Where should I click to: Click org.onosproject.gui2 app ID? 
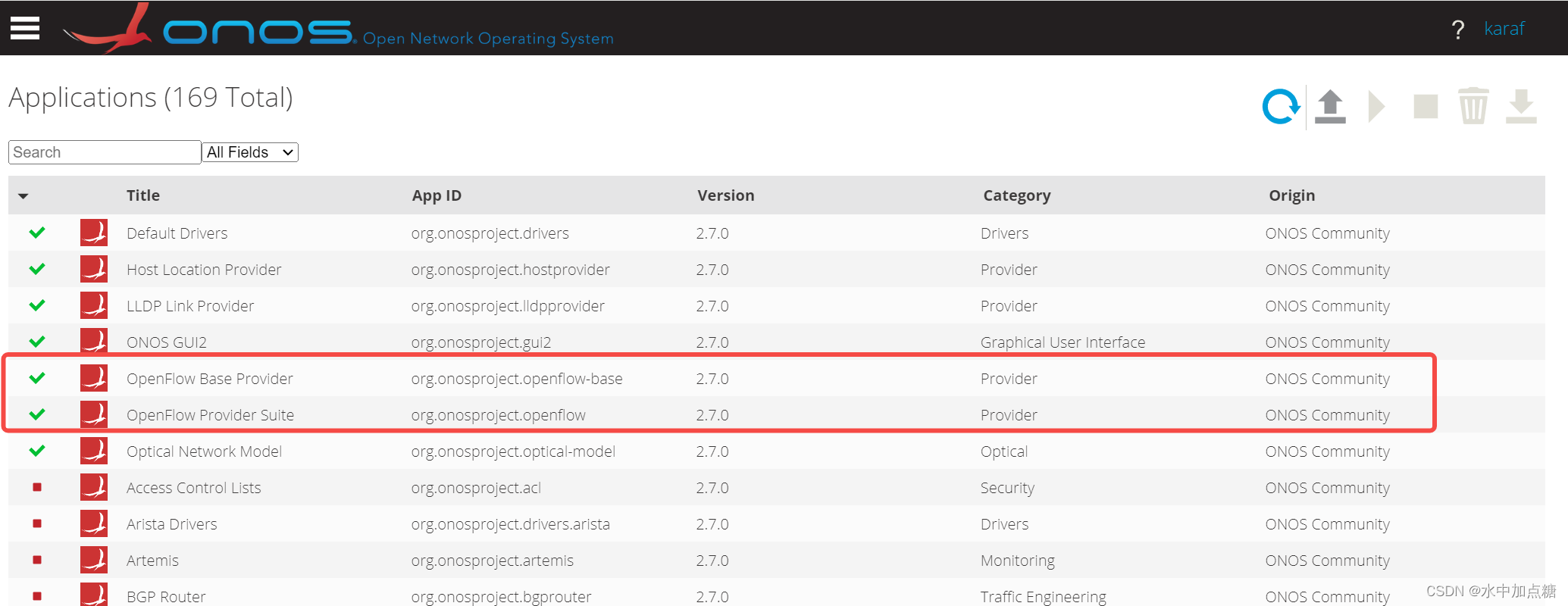tap(481, 342)
